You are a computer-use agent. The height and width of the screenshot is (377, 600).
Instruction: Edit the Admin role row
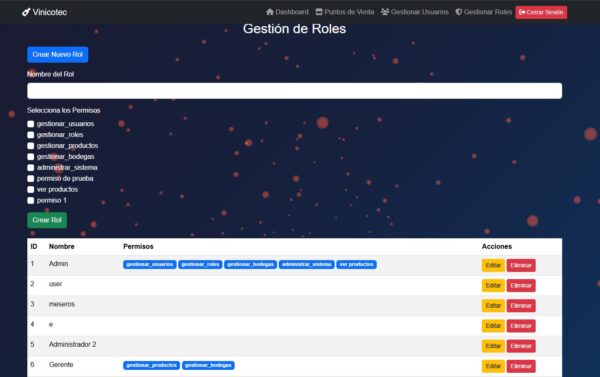pyautogui.click(x=493, y=265)
